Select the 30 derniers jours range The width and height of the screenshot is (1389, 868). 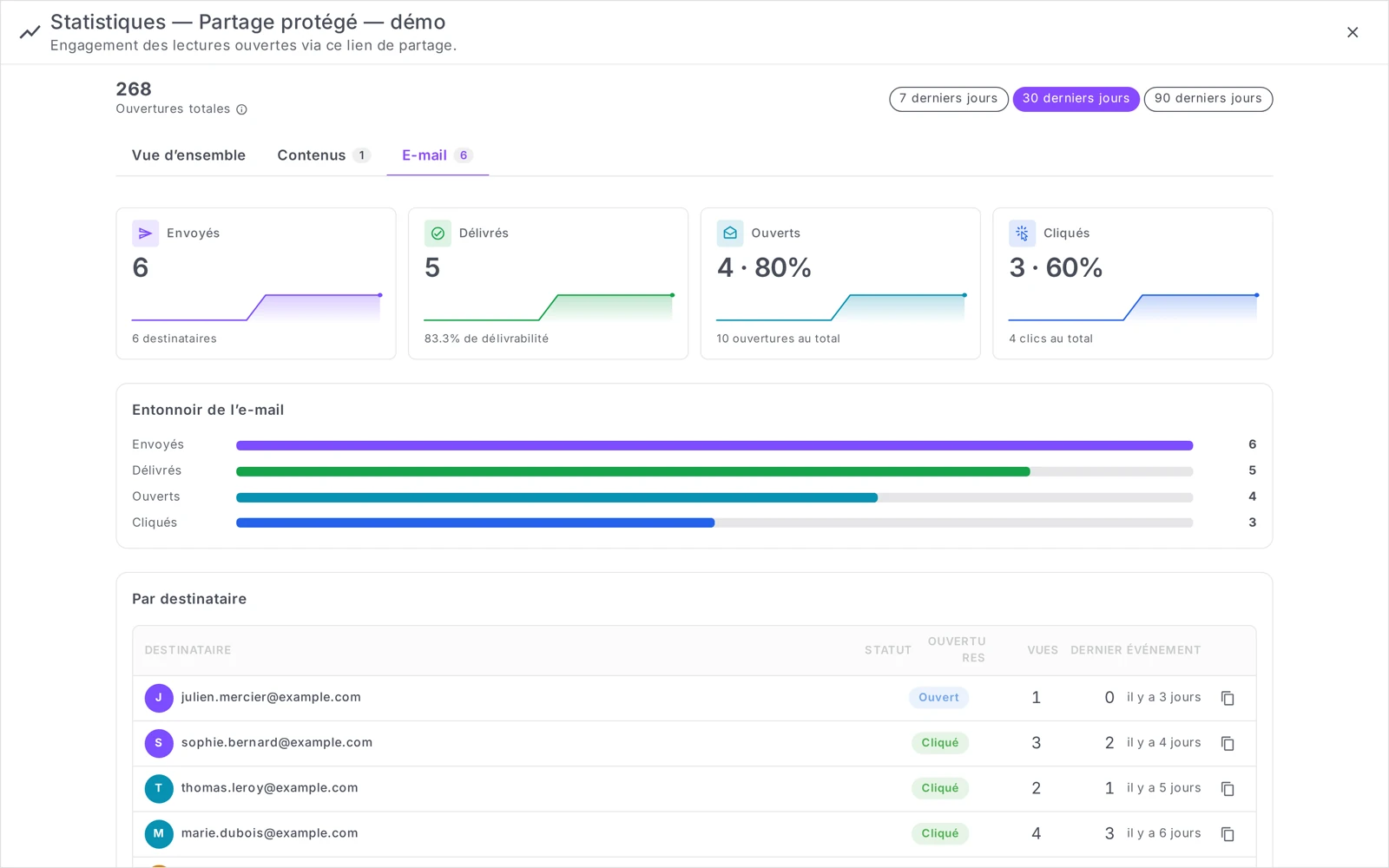[1076, 99]
